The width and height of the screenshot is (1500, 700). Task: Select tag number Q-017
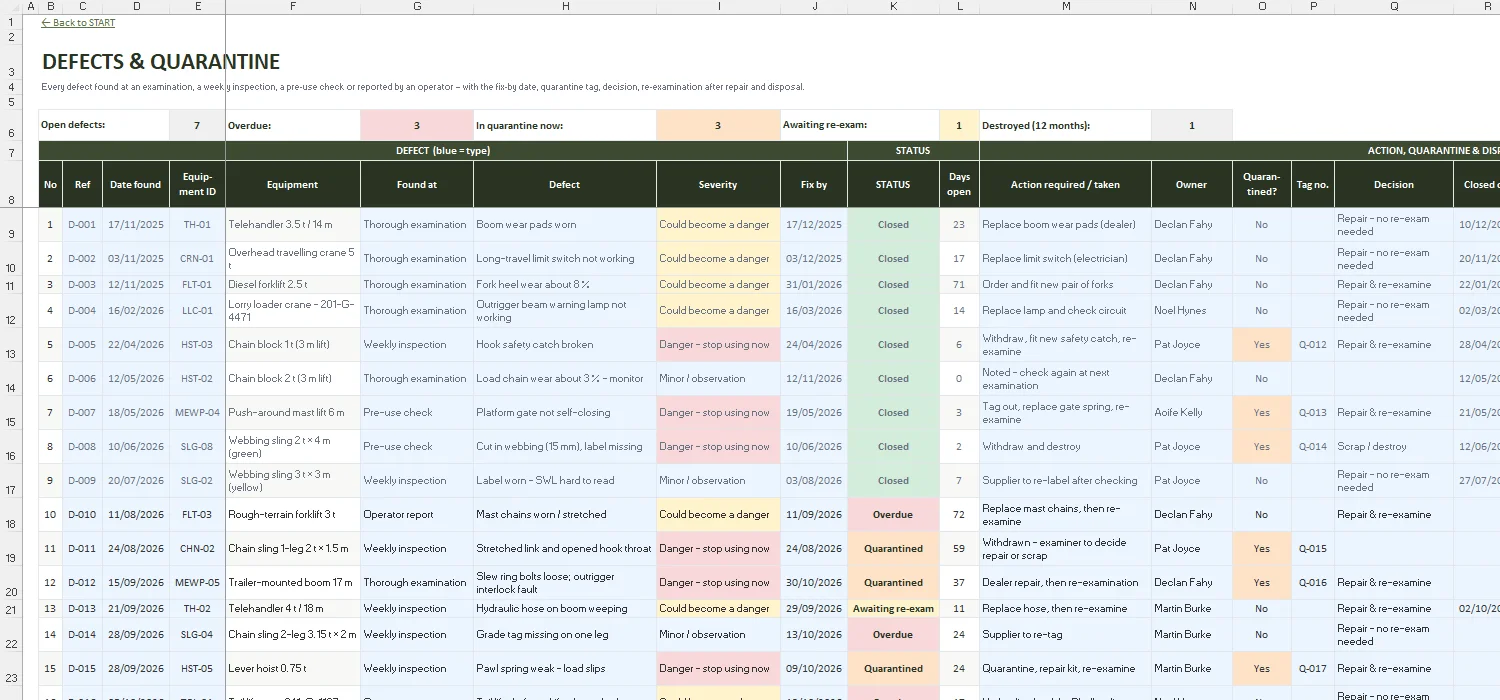coord(1313,669)
